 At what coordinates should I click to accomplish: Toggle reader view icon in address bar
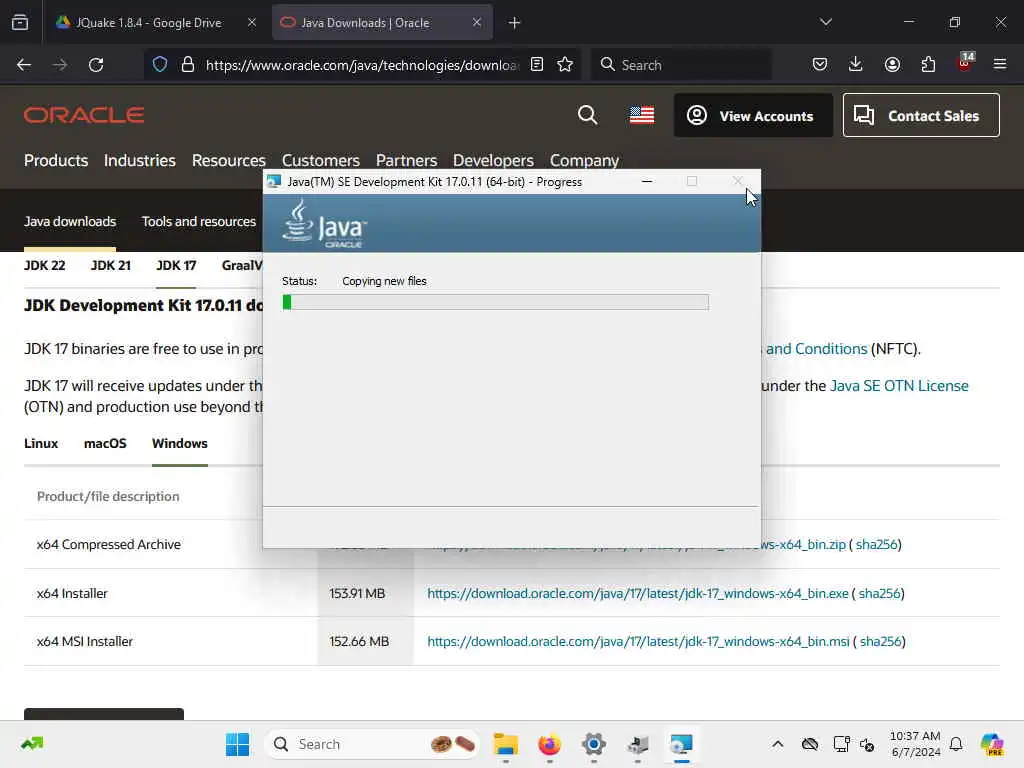coord(537,65)
